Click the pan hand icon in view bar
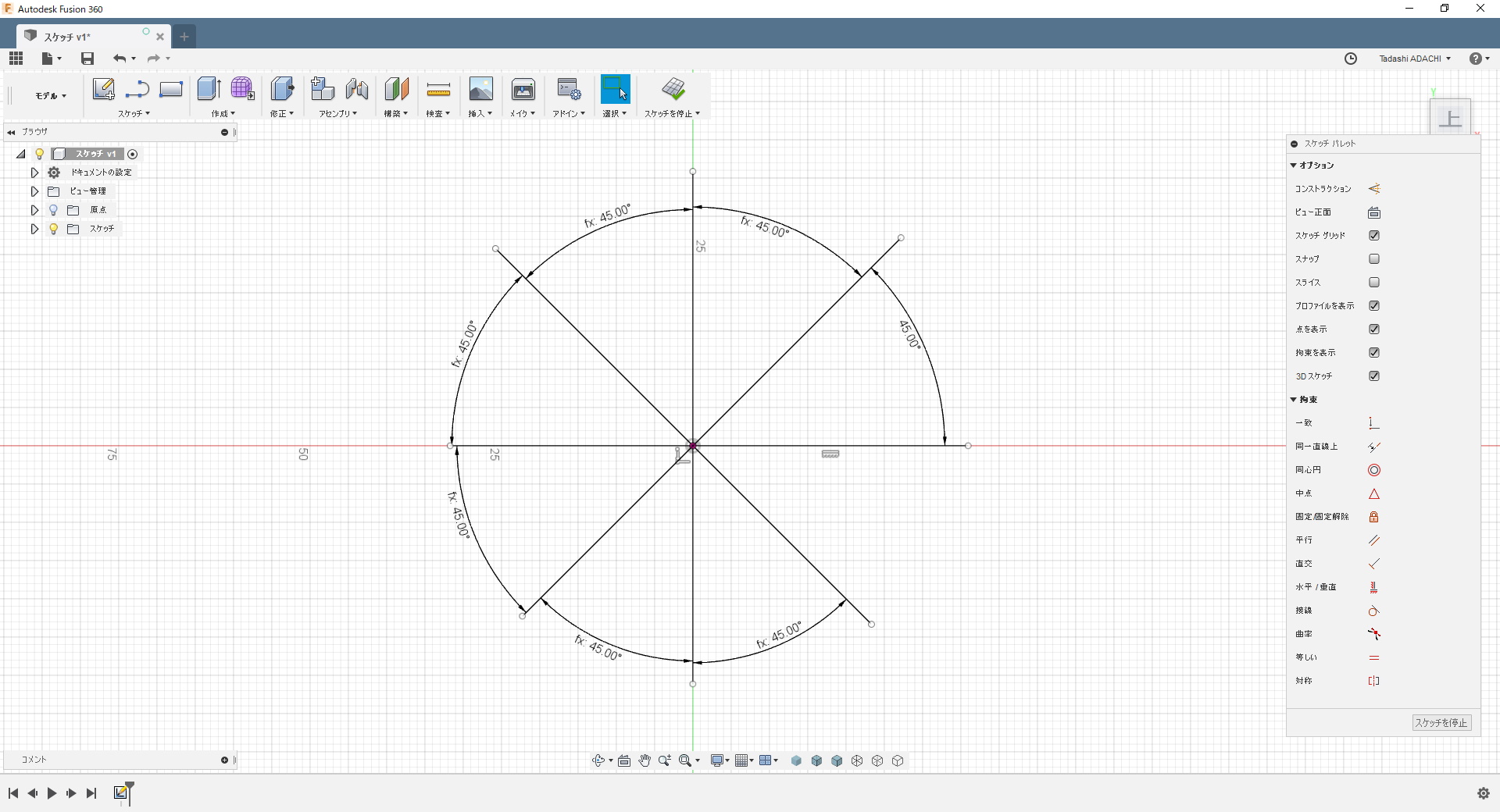1500x812 pixels. coord(645,760)
